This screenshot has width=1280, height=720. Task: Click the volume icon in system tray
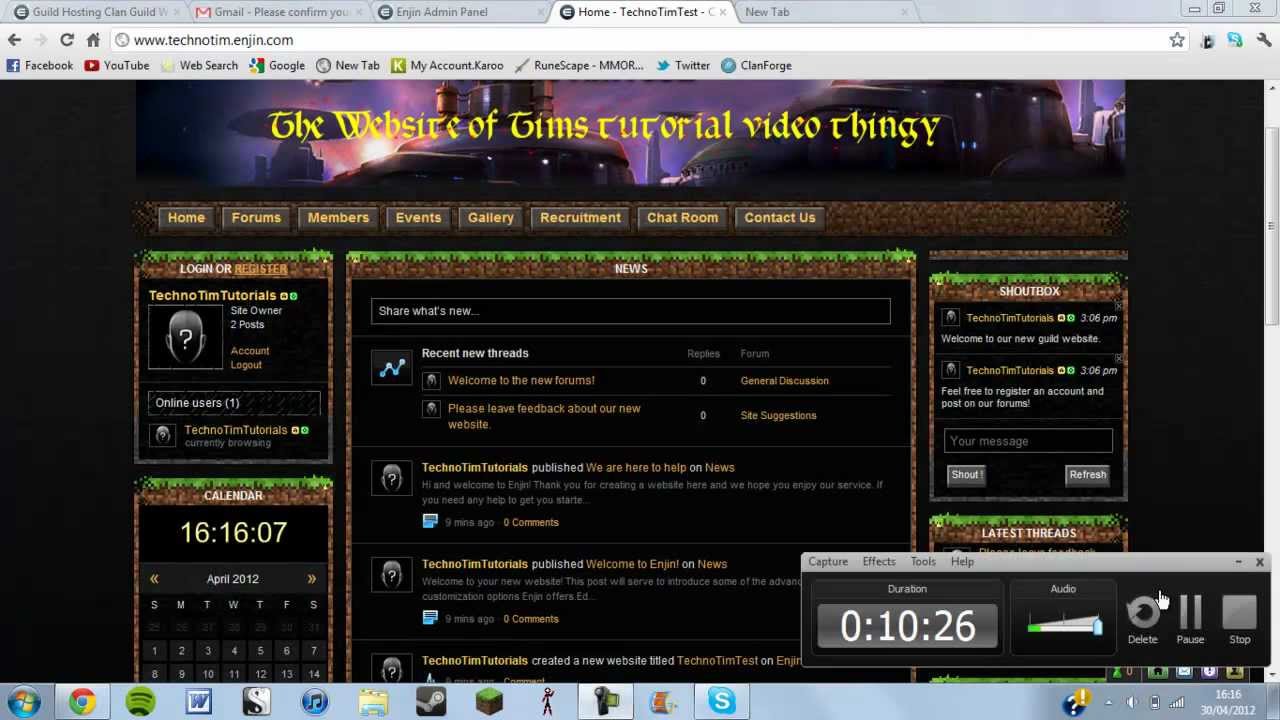tap(1132, 703)
